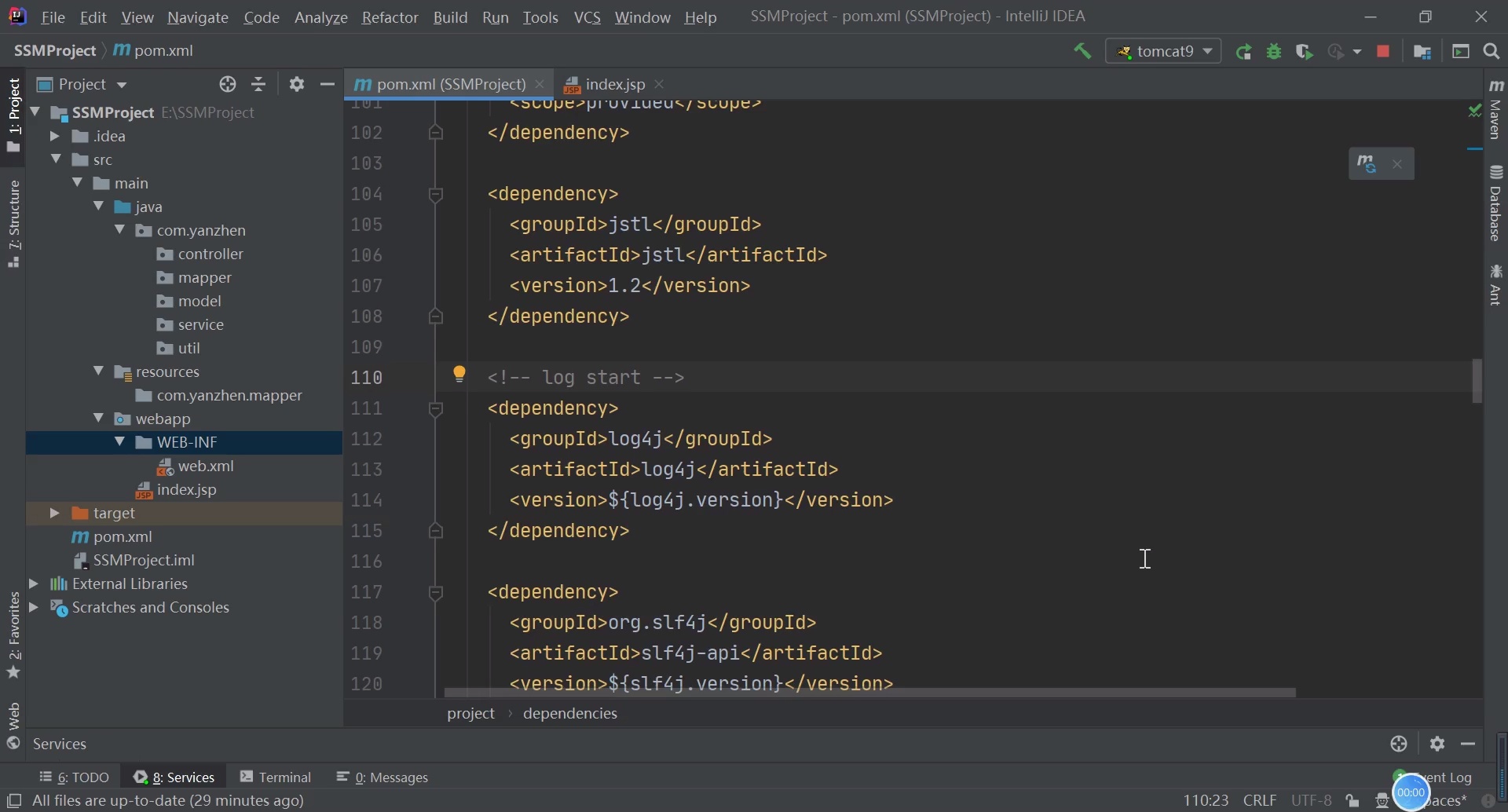This screenshot has width=1508, height=812.
Task: Load Maven changes floating icon
Action: [1367, 164]
